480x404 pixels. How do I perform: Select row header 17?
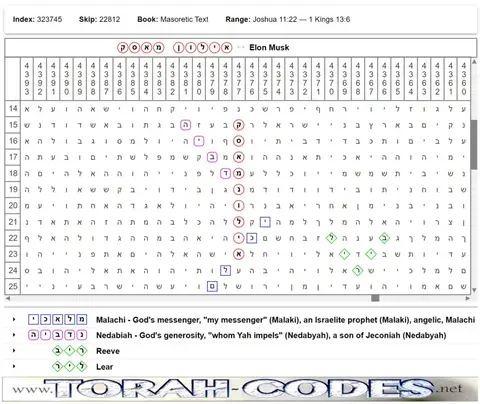click(13, 157)
